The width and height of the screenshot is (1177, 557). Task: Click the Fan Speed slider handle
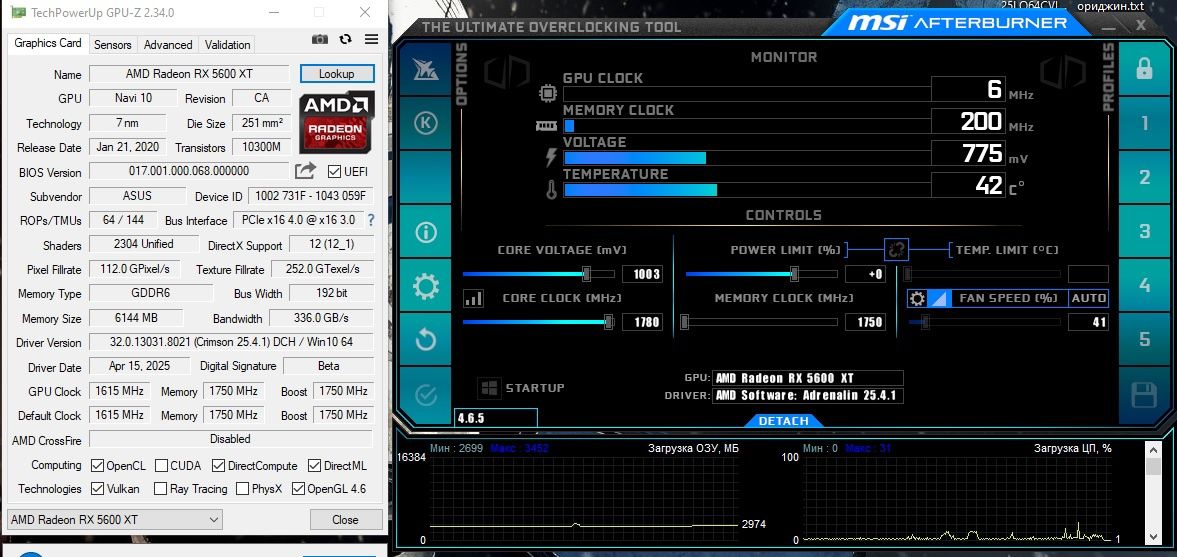pyautogui.click(x=925, y=322)
